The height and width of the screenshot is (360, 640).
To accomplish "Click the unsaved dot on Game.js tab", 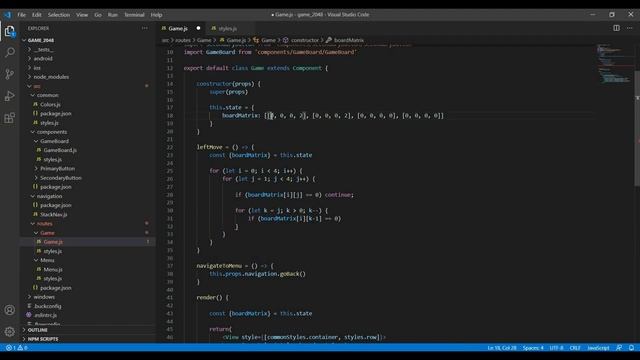I will coord(198,28).
